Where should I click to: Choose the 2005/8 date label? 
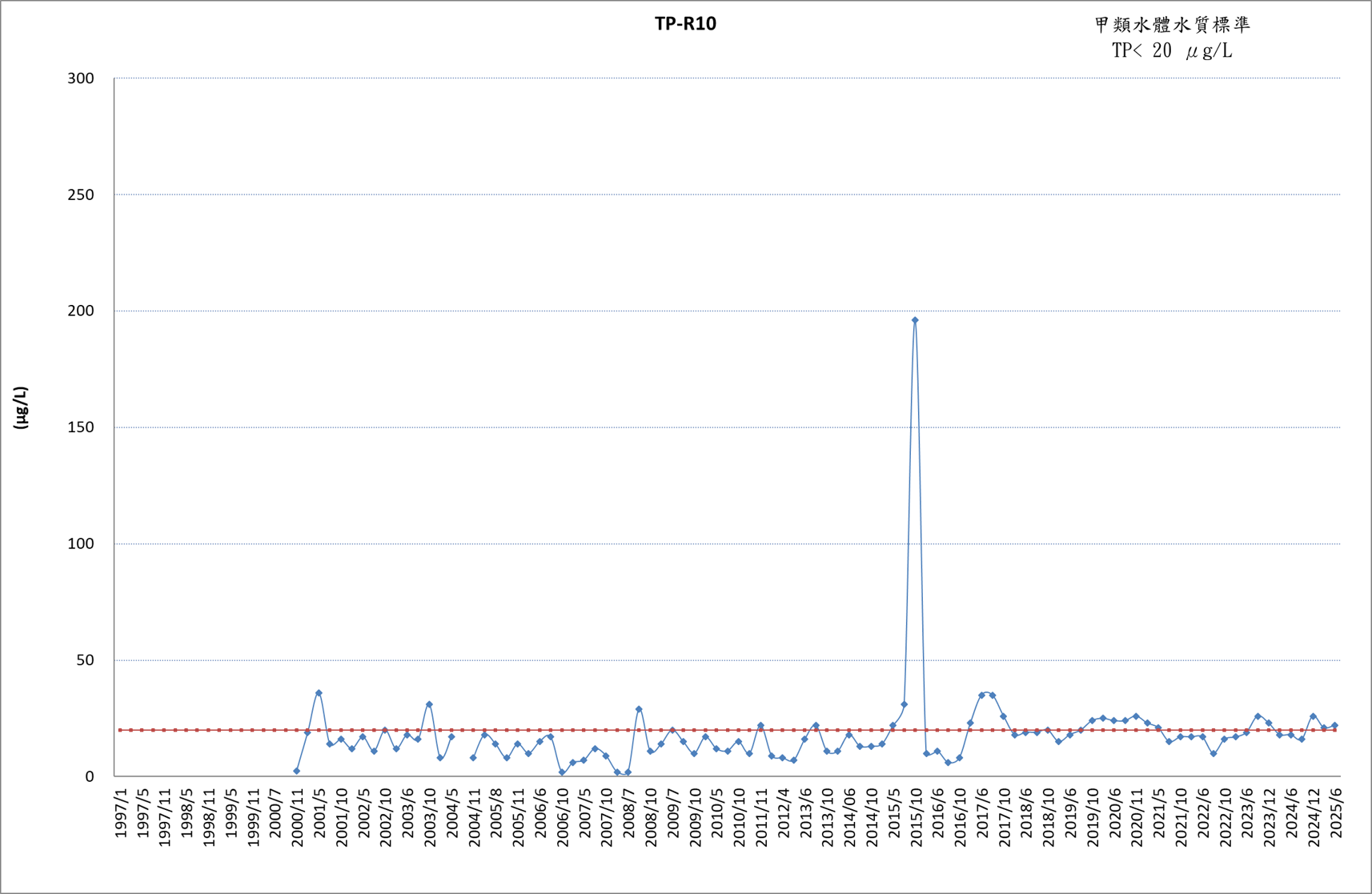coord(496,813)
